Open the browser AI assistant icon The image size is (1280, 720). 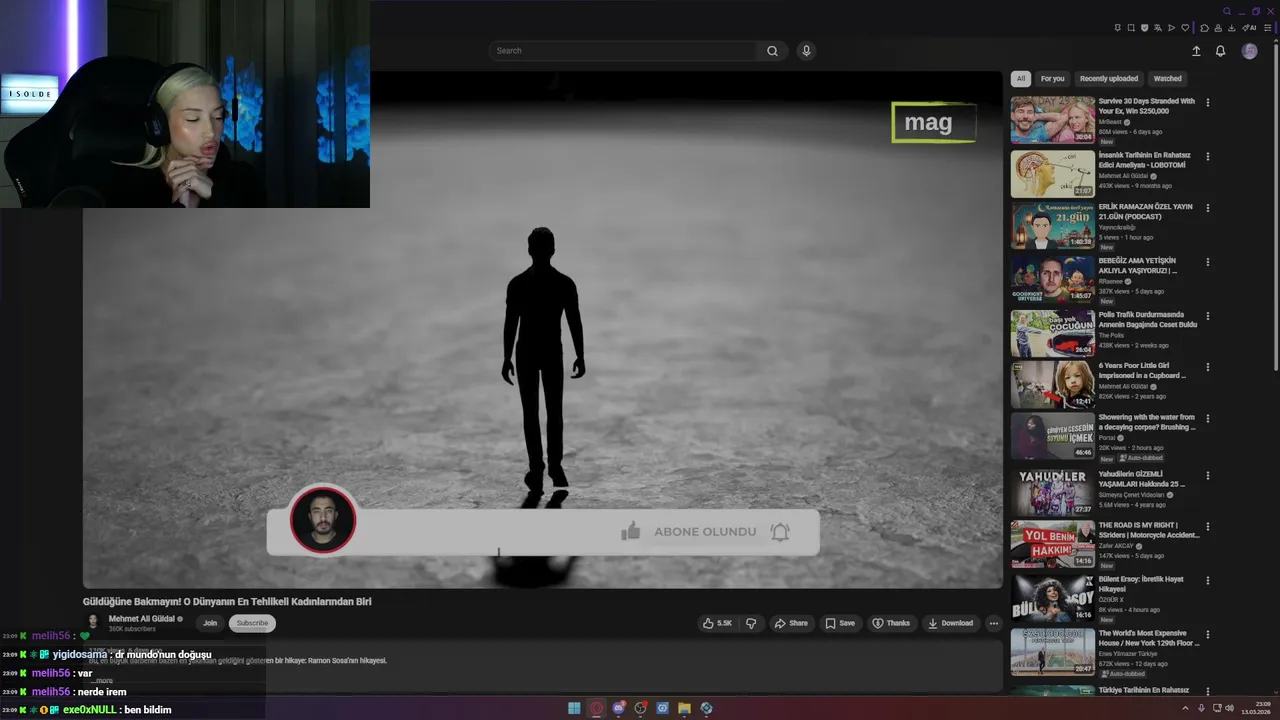point(1249,28)
